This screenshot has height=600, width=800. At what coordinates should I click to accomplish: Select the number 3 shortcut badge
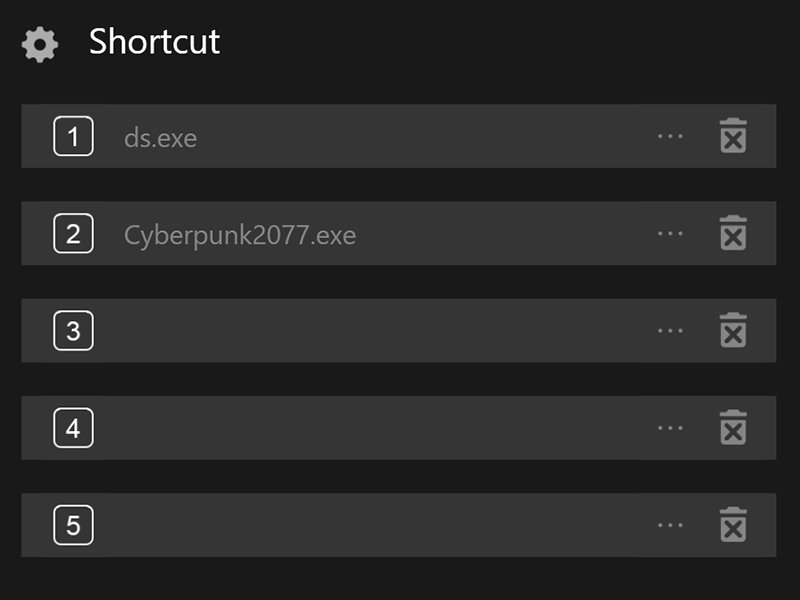click(73, 331)
